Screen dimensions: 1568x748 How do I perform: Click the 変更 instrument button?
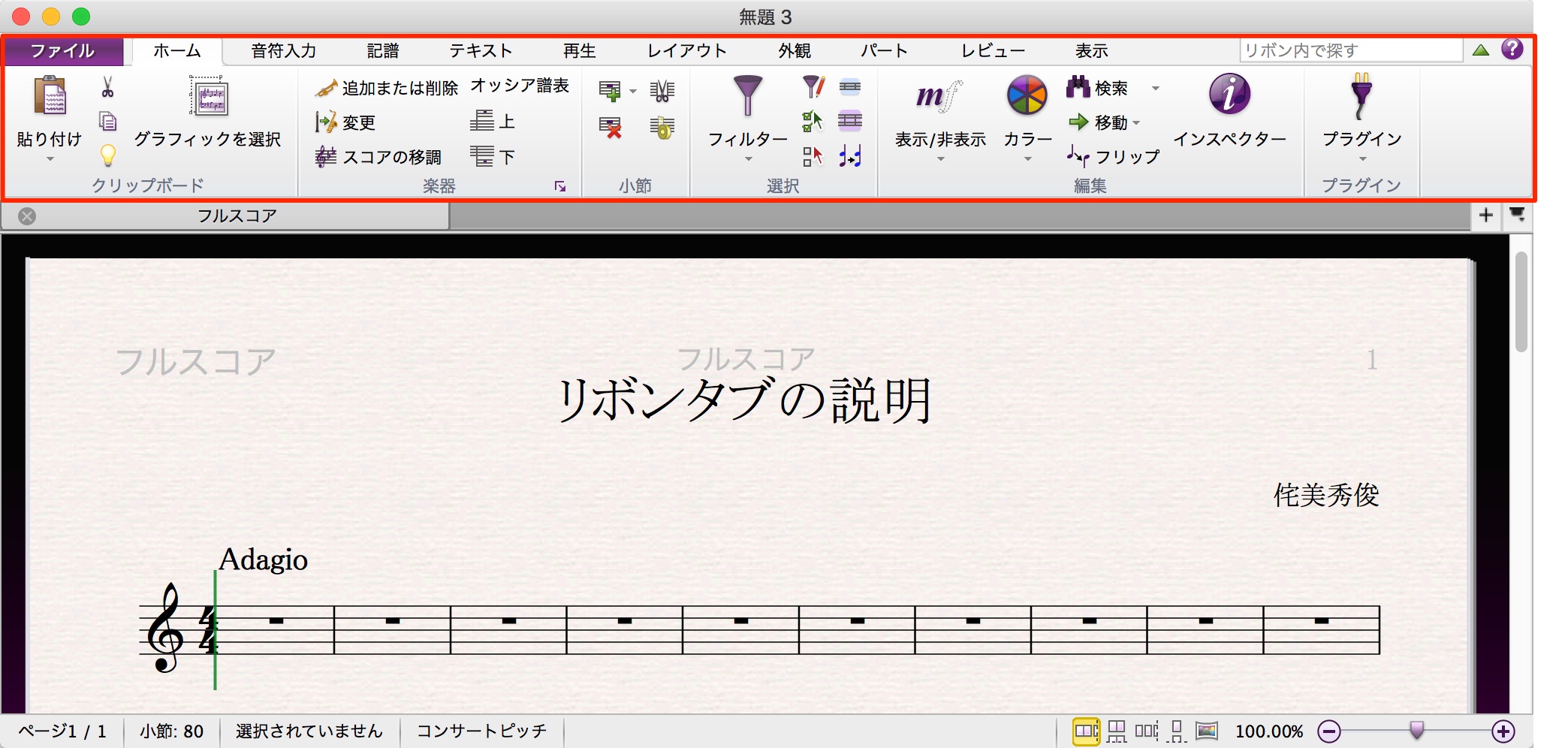[345, 122]
